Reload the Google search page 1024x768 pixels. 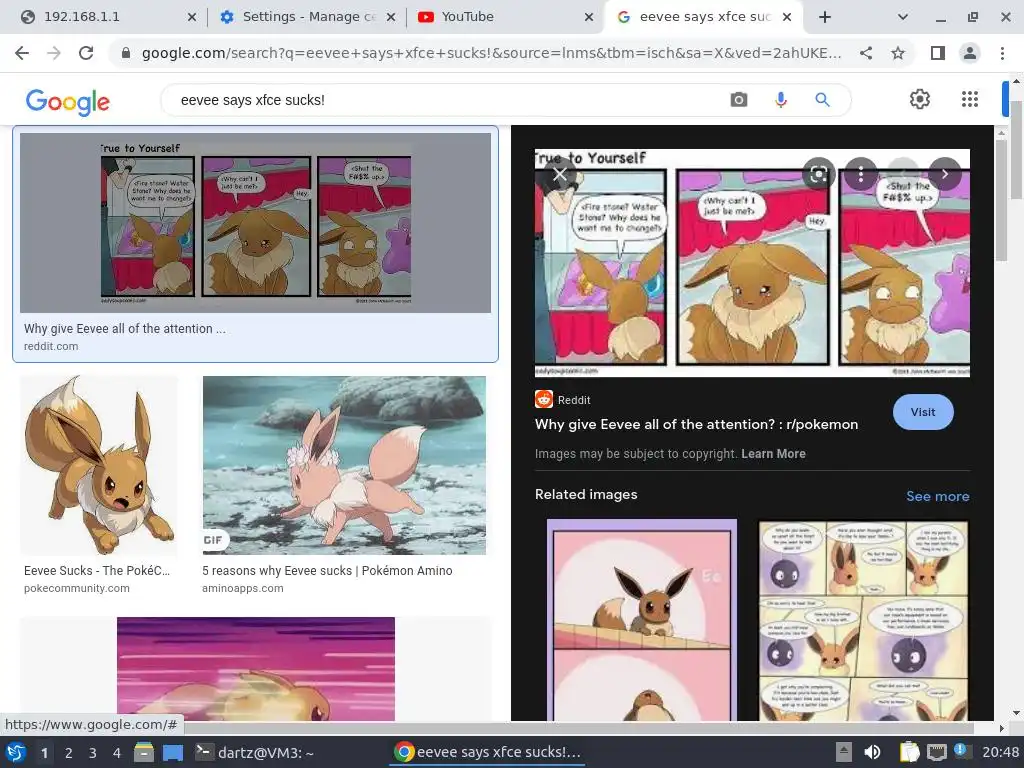tap(86, 53)
